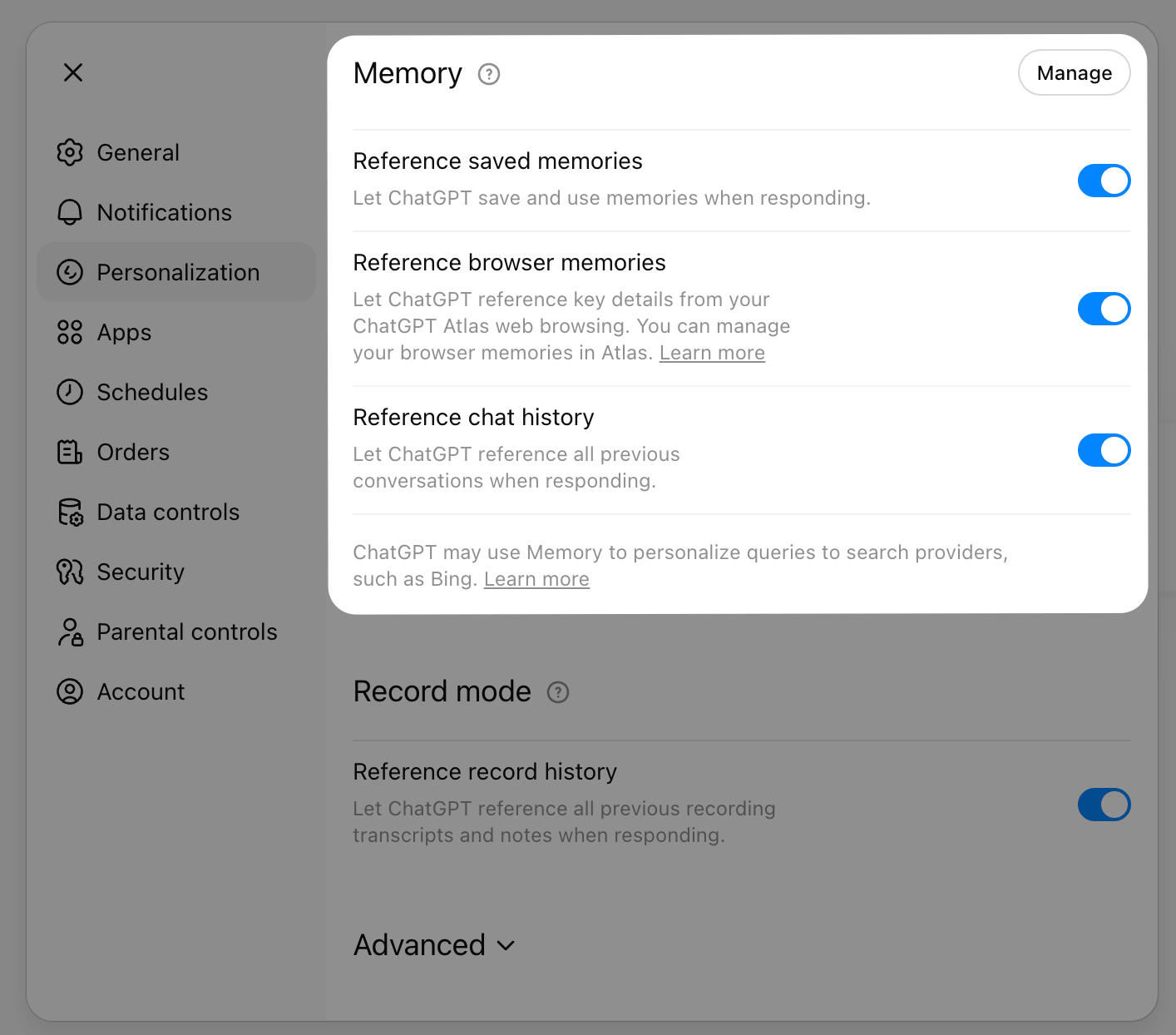This screenshot has height=1035, width=1176.
Task: Disable Reference saved memories
Action: click(1104, 181)
